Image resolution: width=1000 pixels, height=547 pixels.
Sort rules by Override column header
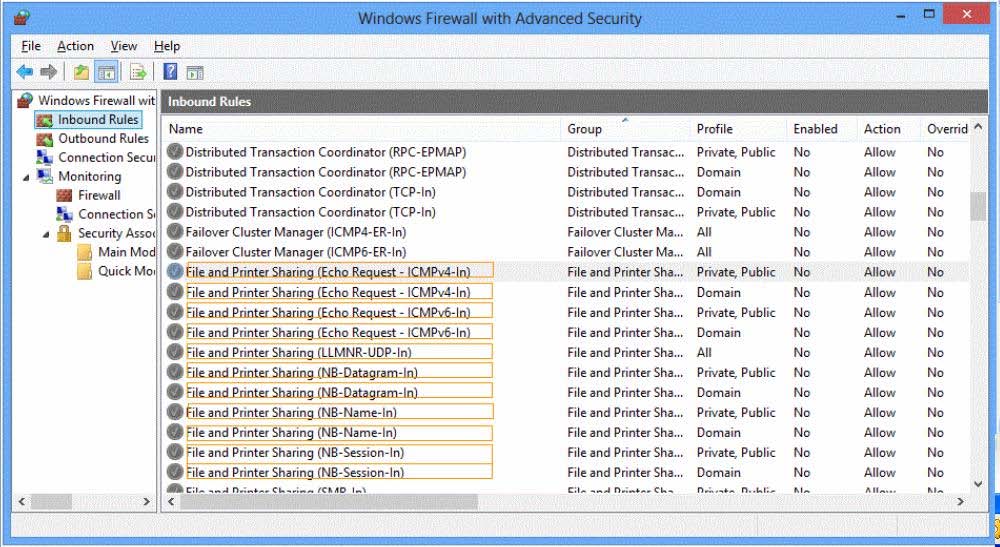pos(947,129)
